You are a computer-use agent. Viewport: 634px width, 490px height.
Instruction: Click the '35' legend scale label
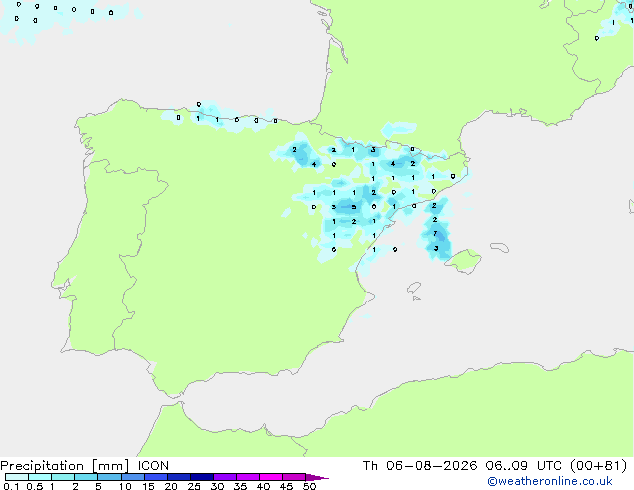tap(240, 486)
